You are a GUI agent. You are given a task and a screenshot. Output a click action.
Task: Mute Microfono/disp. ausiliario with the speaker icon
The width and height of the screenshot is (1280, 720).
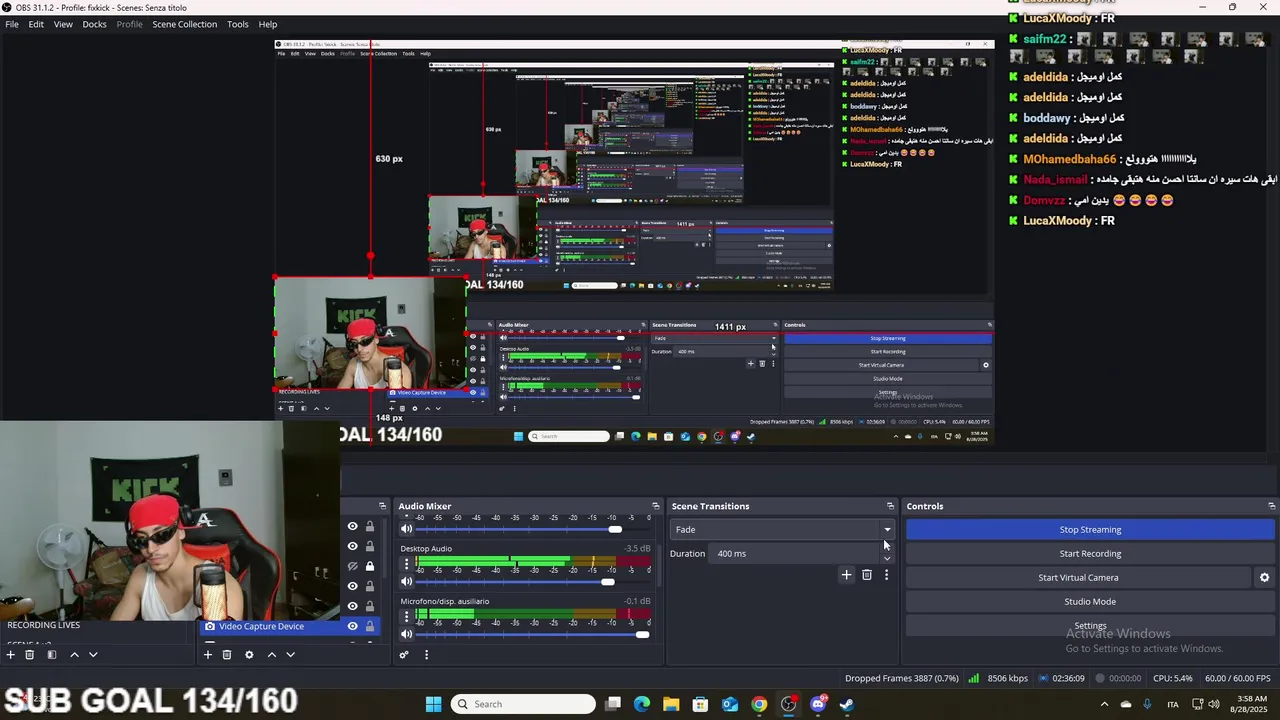point(406,634)
